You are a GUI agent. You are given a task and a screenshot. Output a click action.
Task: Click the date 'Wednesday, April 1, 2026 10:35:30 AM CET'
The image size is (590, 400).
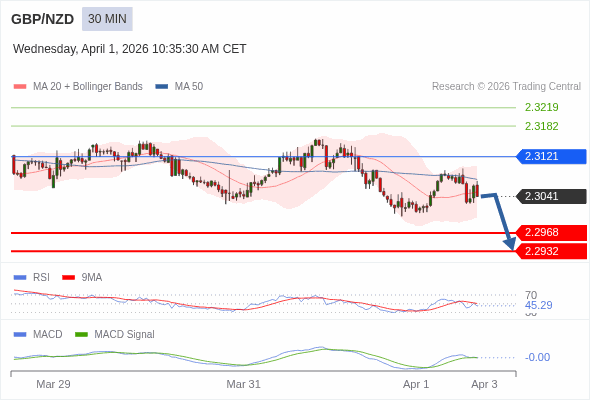coord(129,49)
